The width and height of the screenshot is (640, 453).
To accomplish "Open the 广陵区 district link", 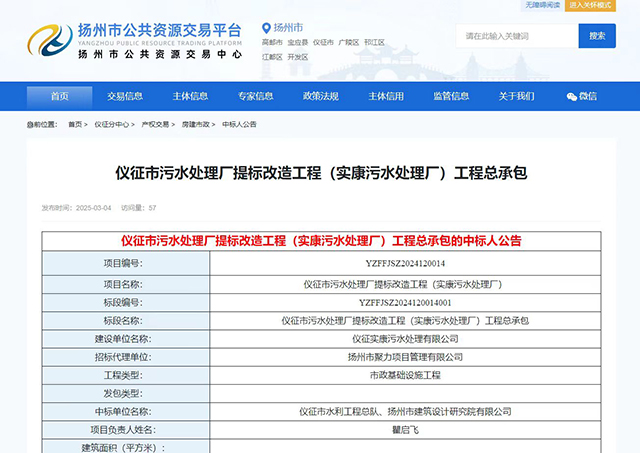I will click(x=349, y=42).
